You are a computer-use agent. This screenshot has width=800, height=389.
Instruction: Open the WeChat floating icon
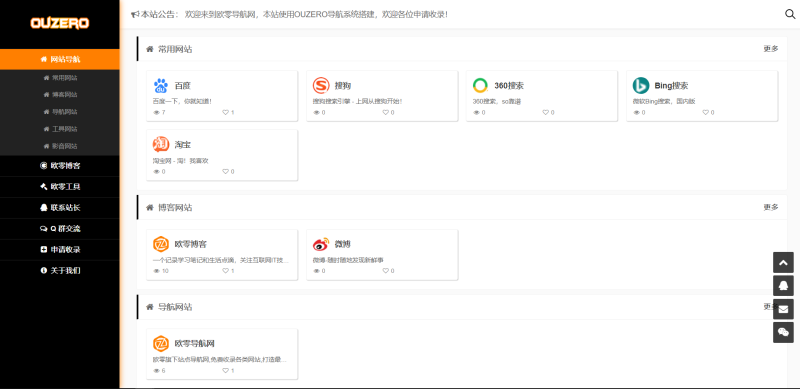coord(783,332)
